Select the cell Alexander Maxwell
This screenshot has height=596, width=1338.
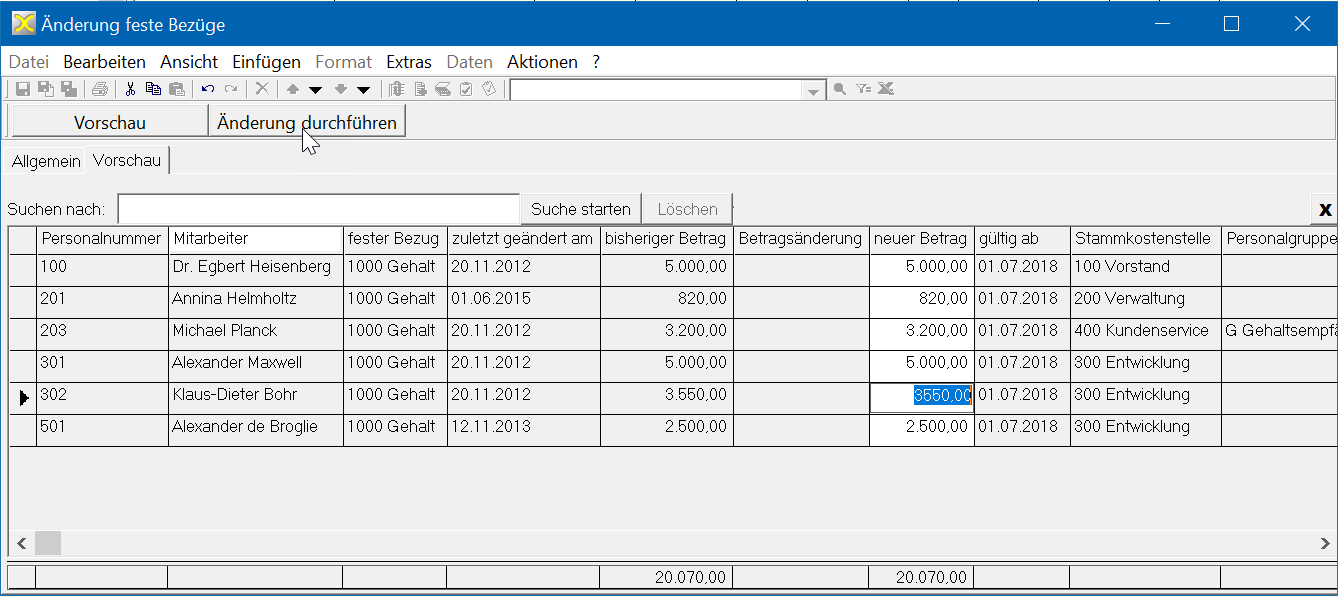point(256,364)
